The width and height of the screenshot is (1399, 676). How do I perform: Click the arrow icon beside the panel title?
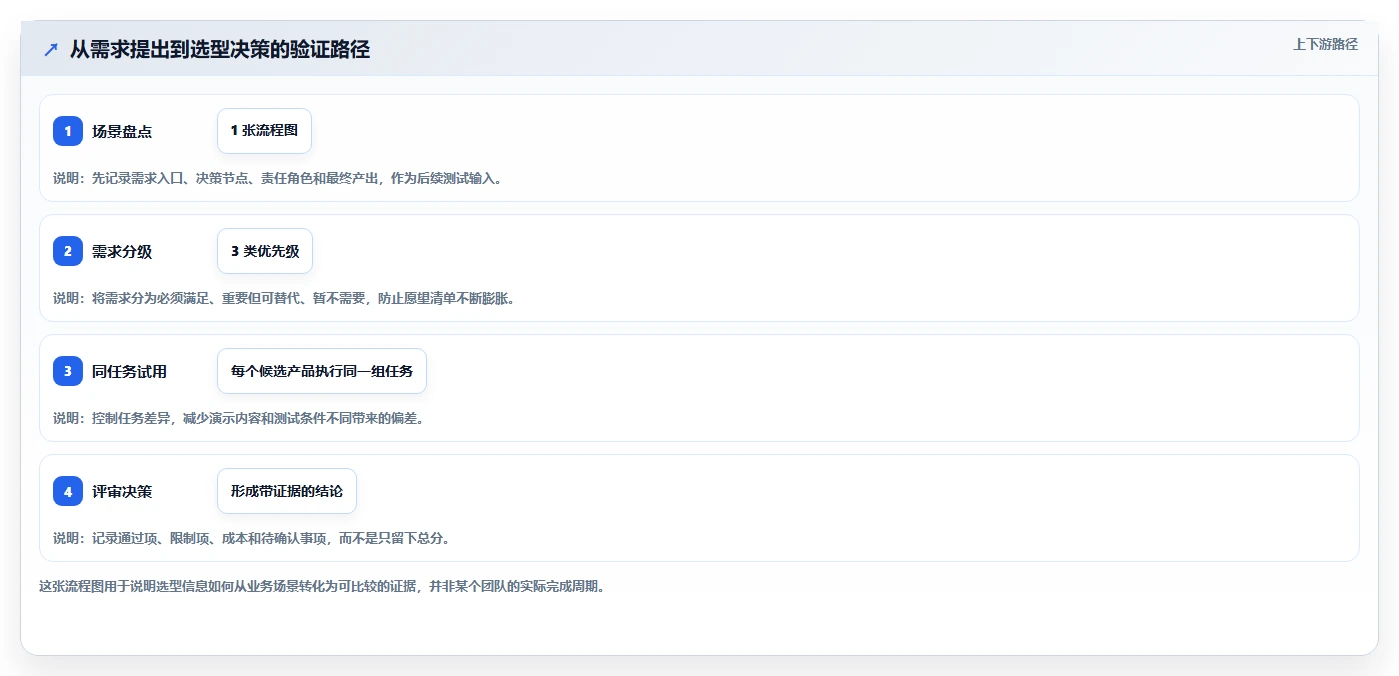[x=51, y=49]
